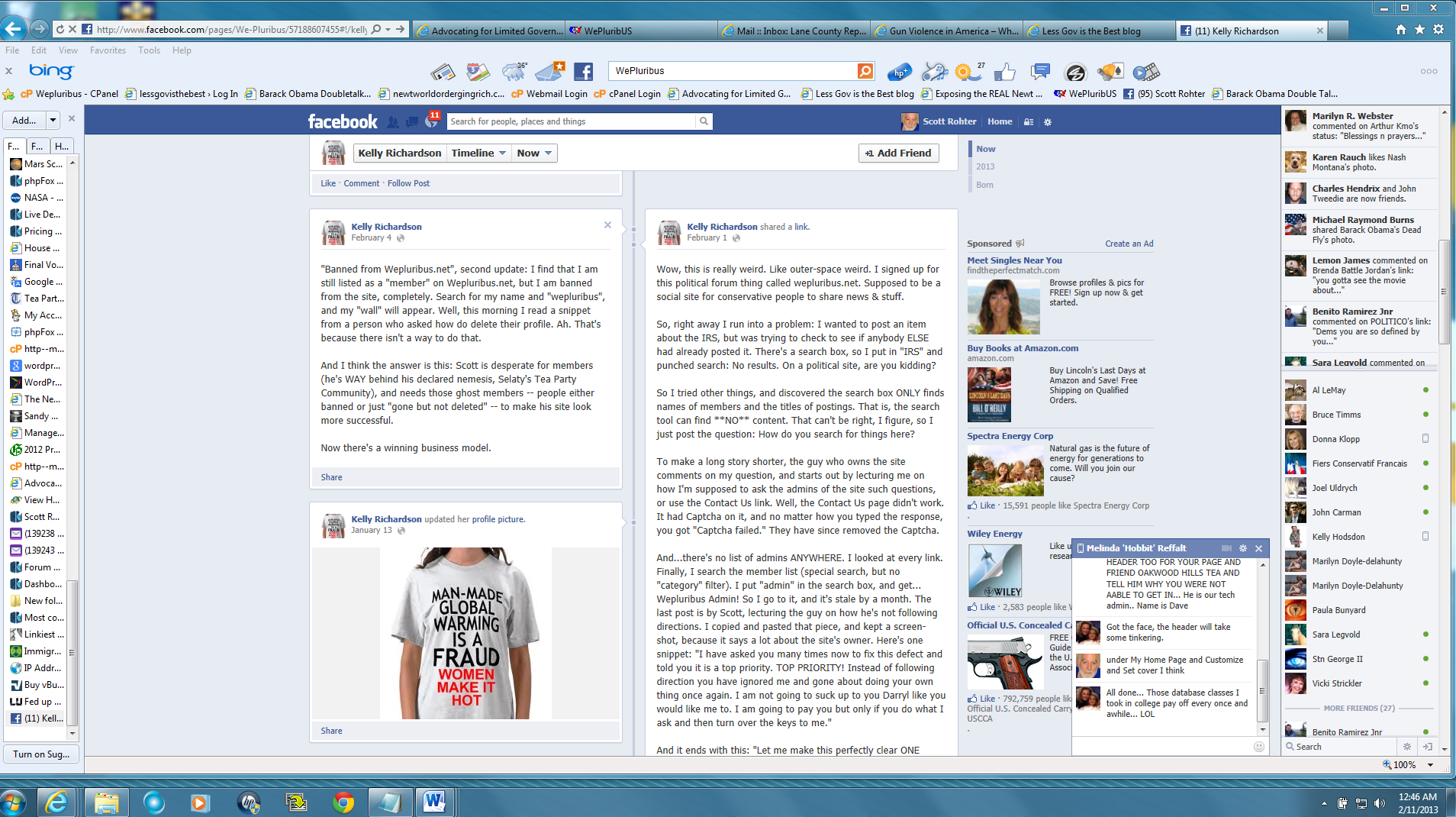Viewport: 1456px width, 817px height.
Task: Click Google Chrome icon in the taskbar
Action: click(343, 802)
